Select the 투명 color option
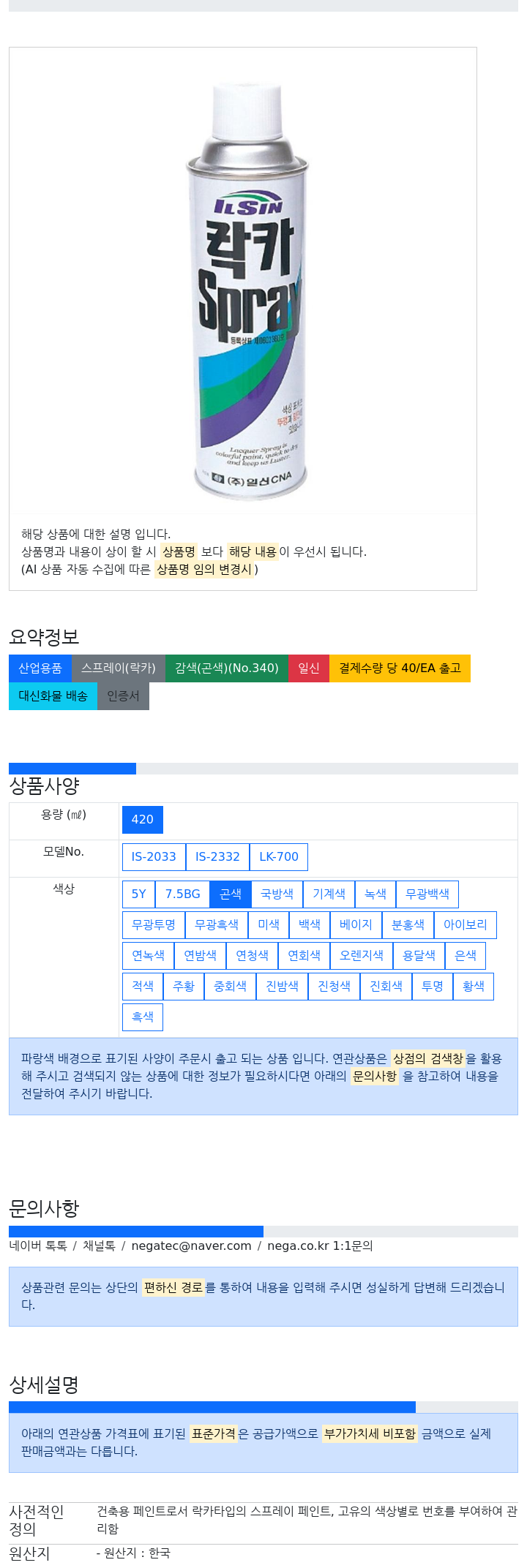The height and width of the screenshot is (1568, 527). click(433, 987)
